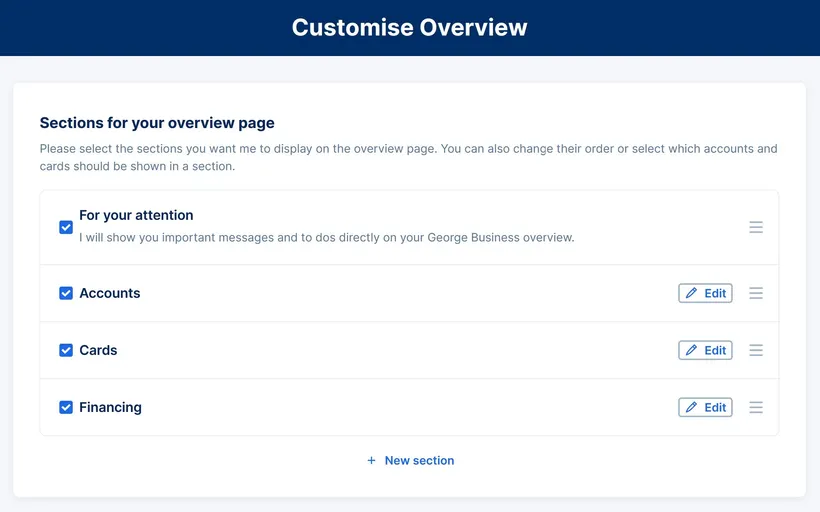This screenshot has width=820, height=512.
Task: Uncheck the For your attention checkbox
Action: point(66,227)
